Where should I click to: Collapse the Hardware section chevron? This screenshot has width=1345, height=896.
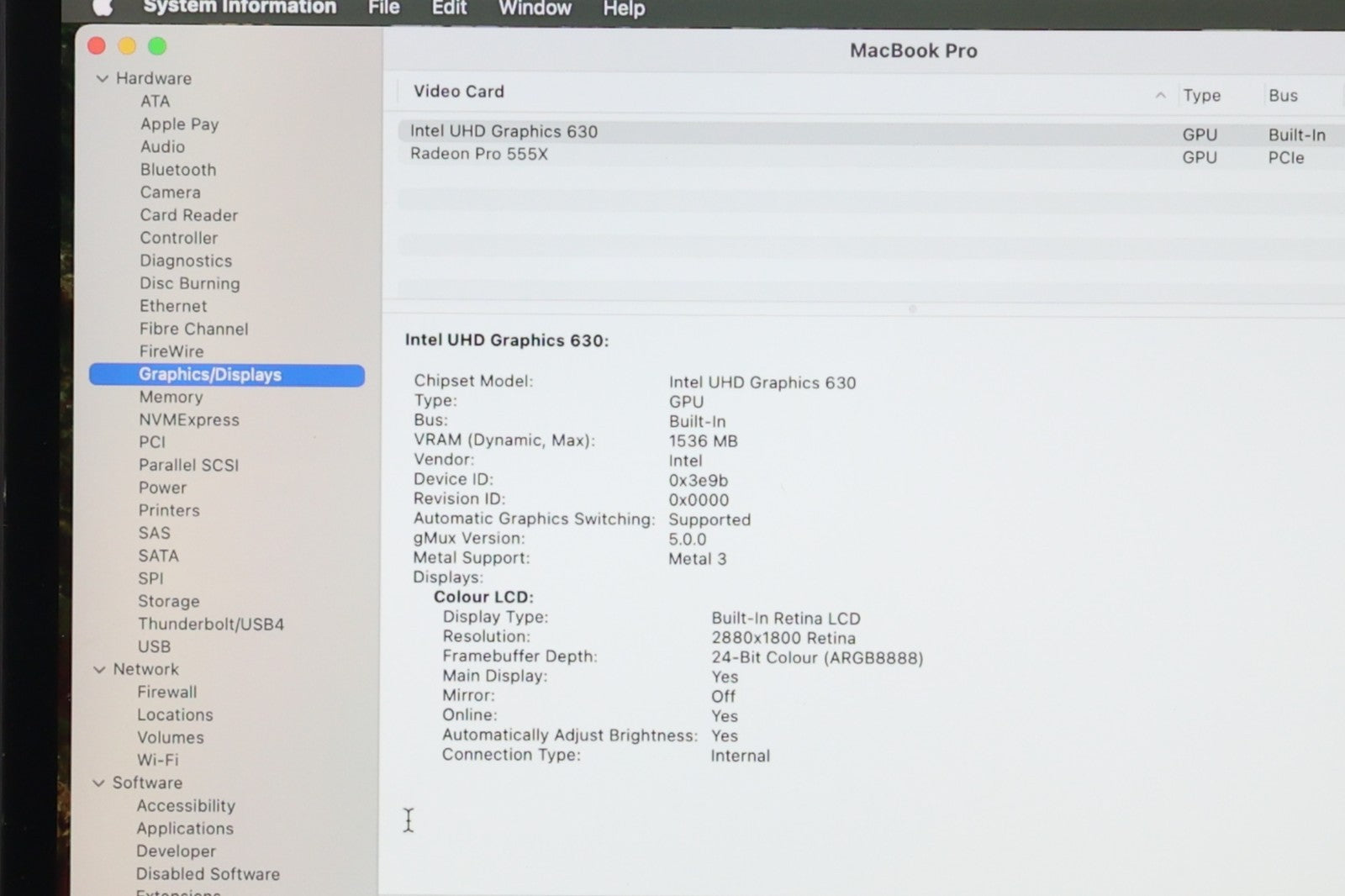click(103, 79)
